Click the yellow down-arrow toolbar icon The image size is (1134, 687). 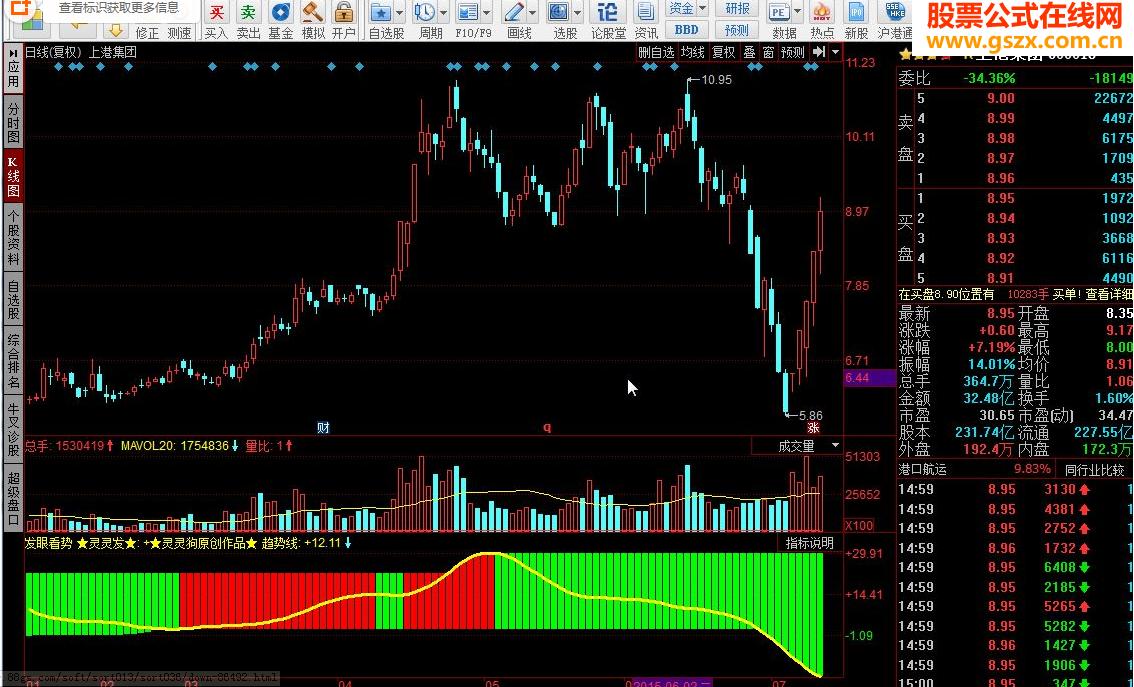115,30
